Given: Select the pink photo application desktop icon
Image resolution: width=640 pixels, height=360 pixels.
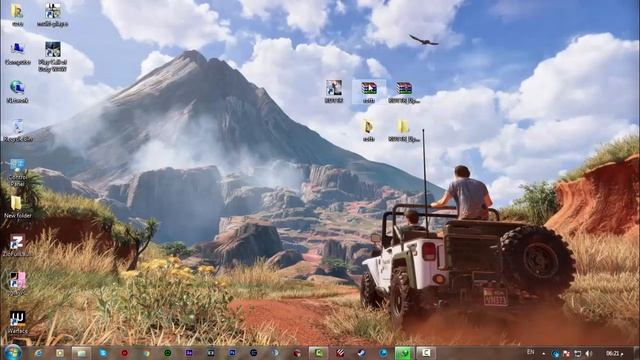Looking at the screenshot, I should click(x=18, y=283).
